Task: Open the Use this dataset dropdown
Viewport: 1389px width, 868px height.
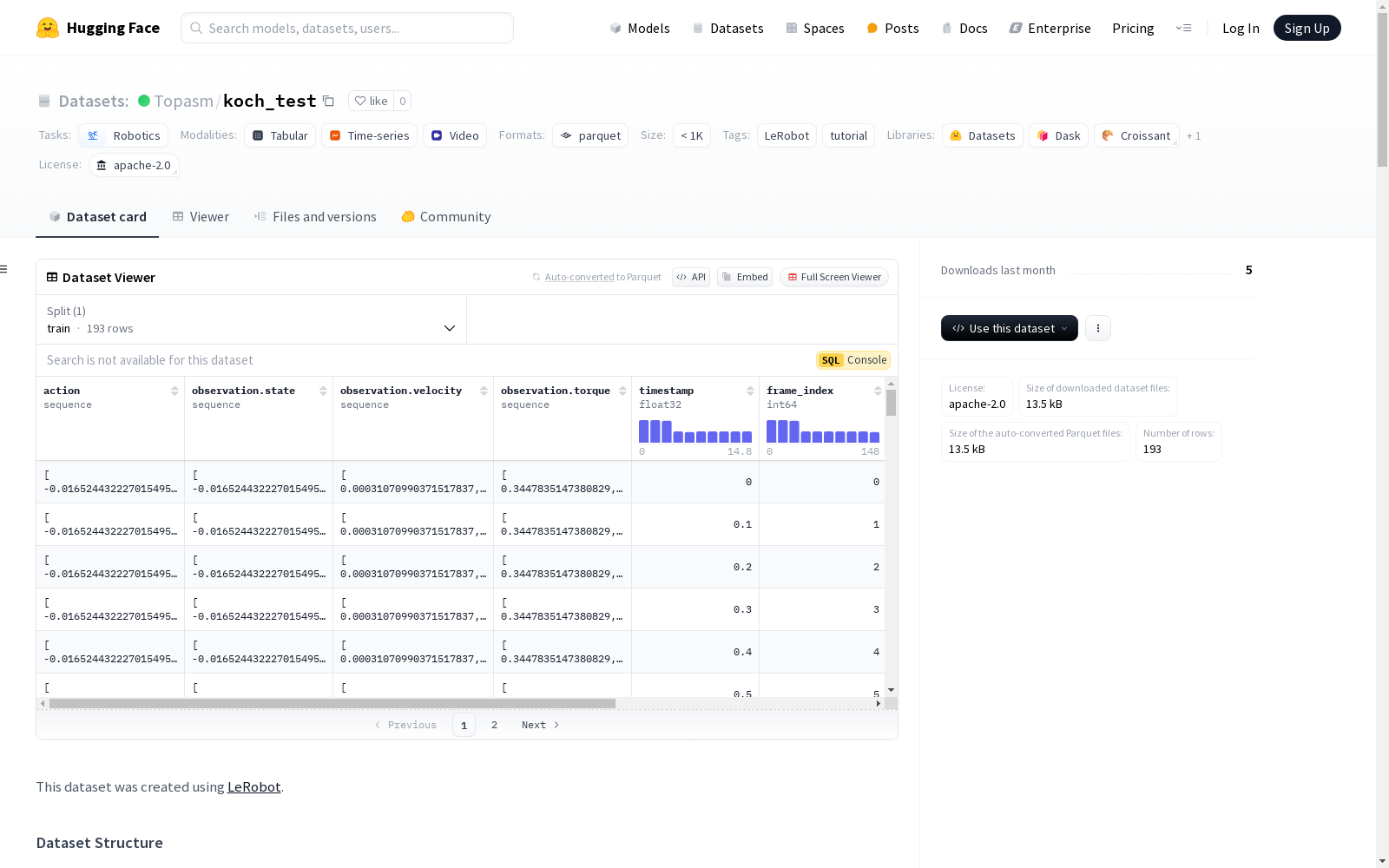Action: click(x=1010, y=328)
